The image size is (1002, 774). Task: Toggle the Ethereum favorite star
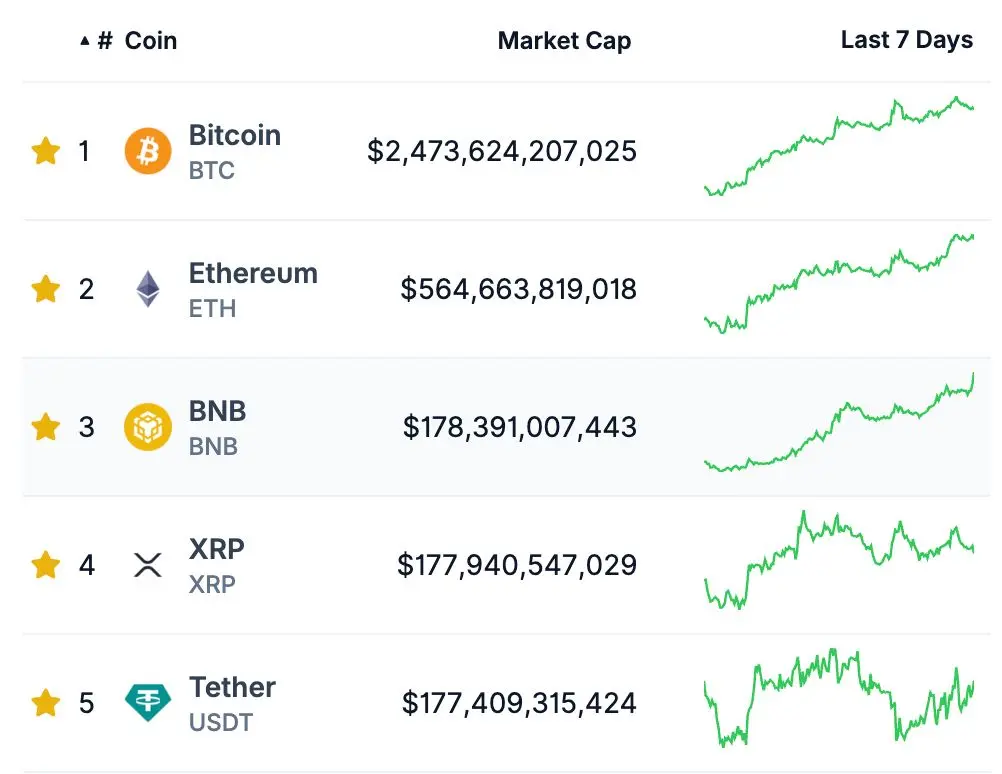coord(46,289)
